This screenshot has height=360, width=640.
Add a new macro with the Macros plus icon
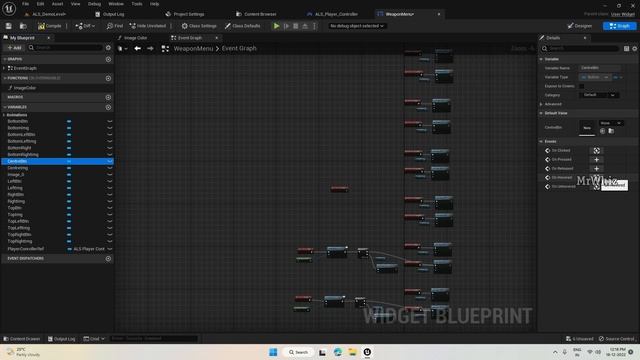click(x=108, y=97)
